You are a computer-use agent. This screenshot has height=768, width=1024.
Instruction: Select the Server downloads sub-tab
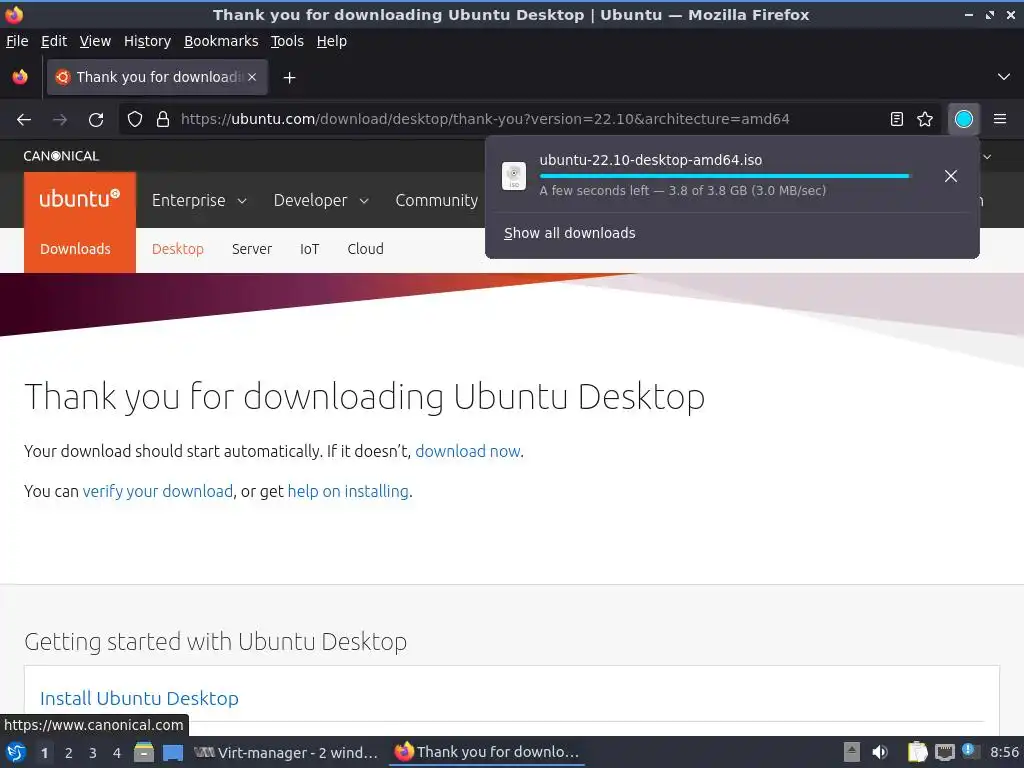point(251,249)
